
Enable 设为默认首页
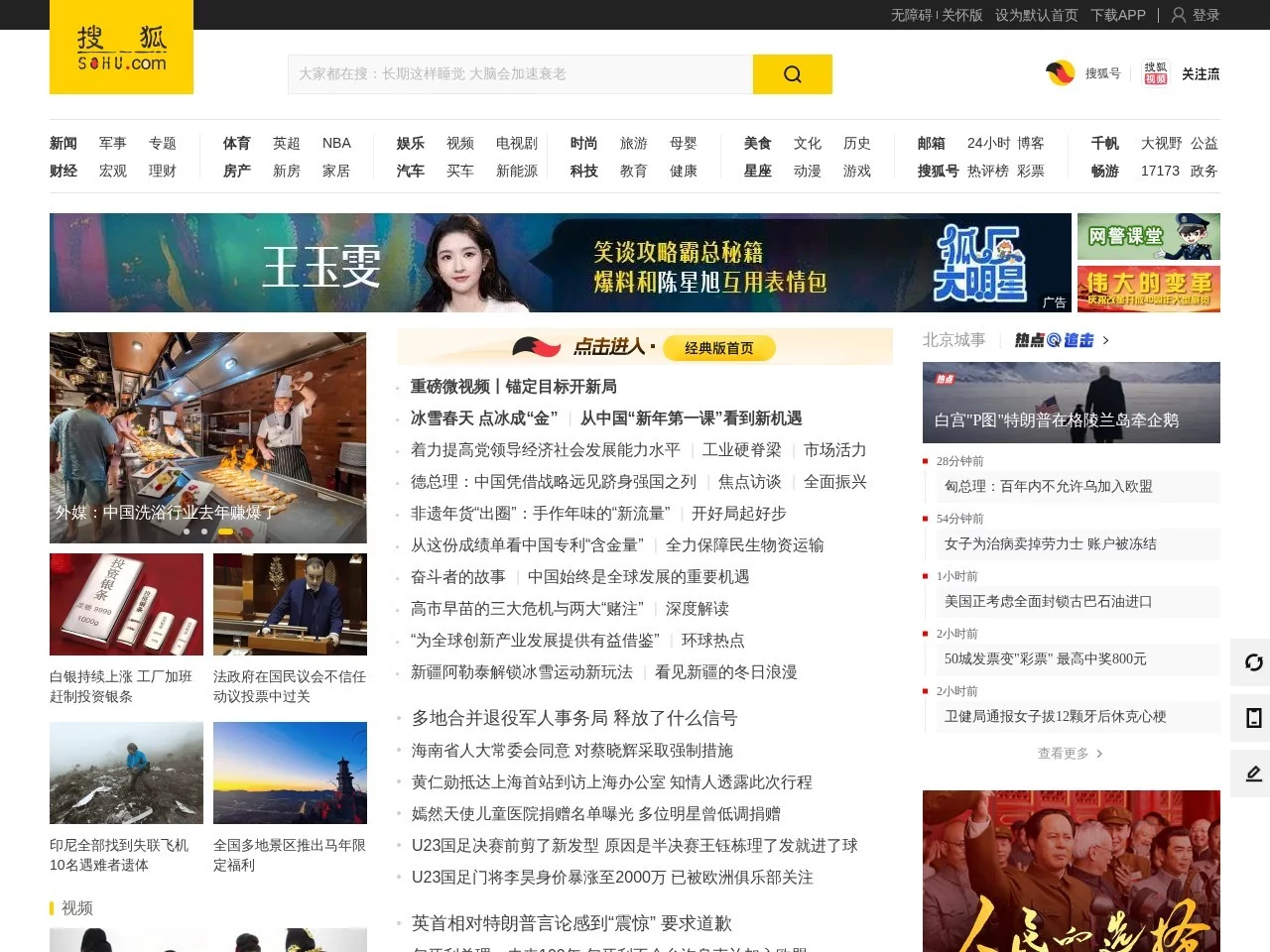[x=1036, y=15]
